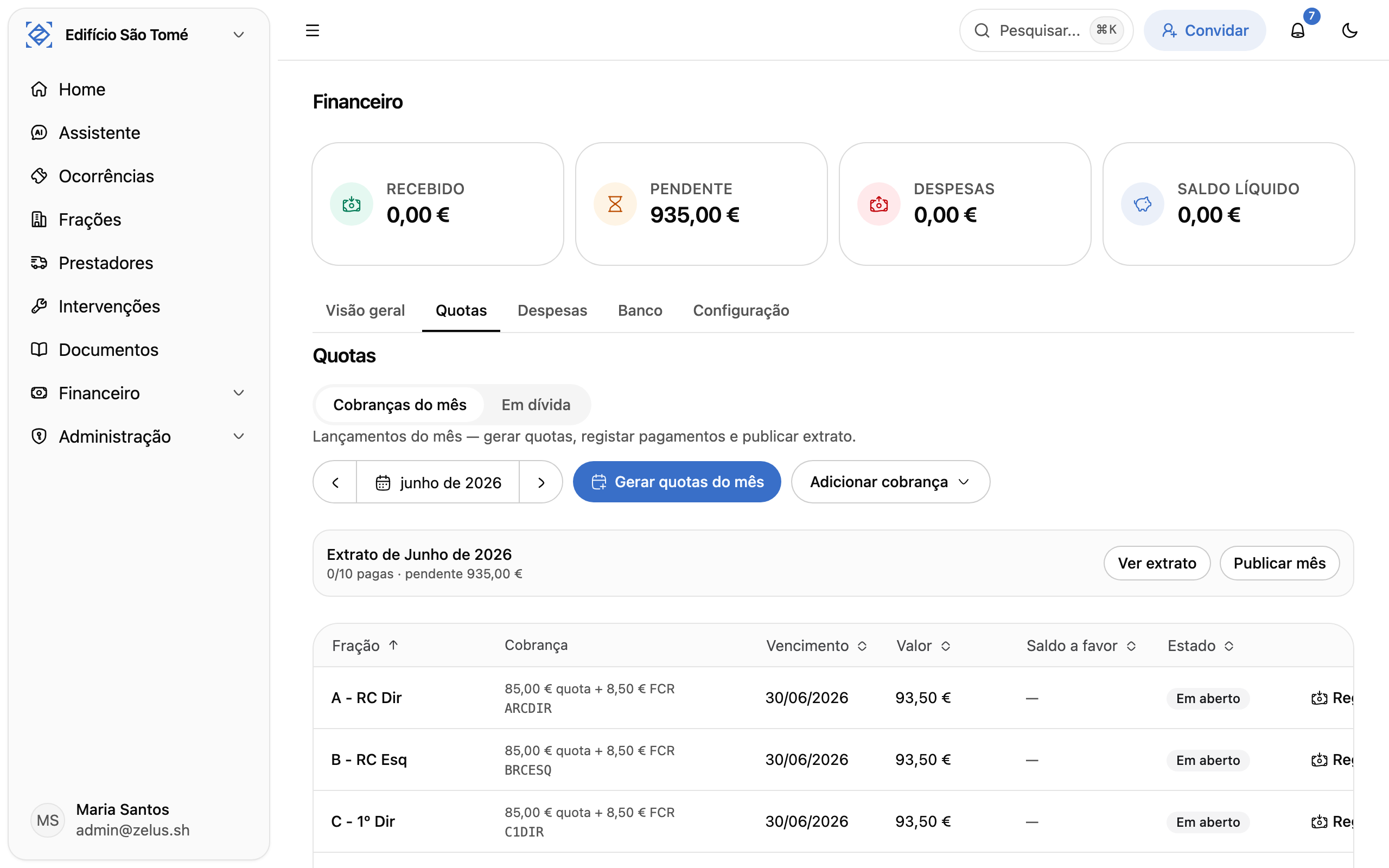Click the Recebido green cash icon
Screen dimensions: 1389x868
click(x=351, y=204)
